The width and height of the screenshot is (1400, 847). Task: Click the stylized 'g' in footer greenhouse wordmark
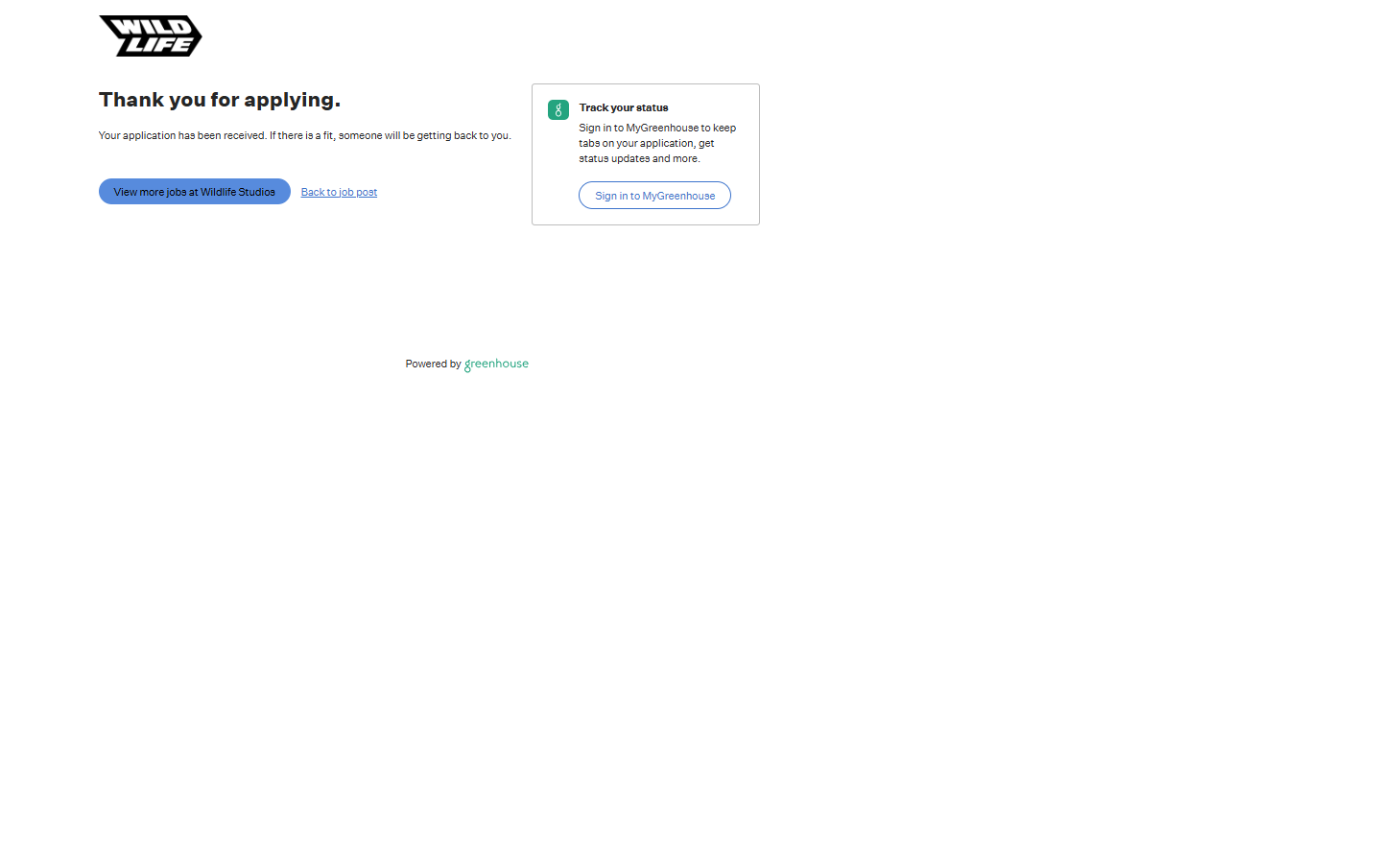tap(467, 365)
